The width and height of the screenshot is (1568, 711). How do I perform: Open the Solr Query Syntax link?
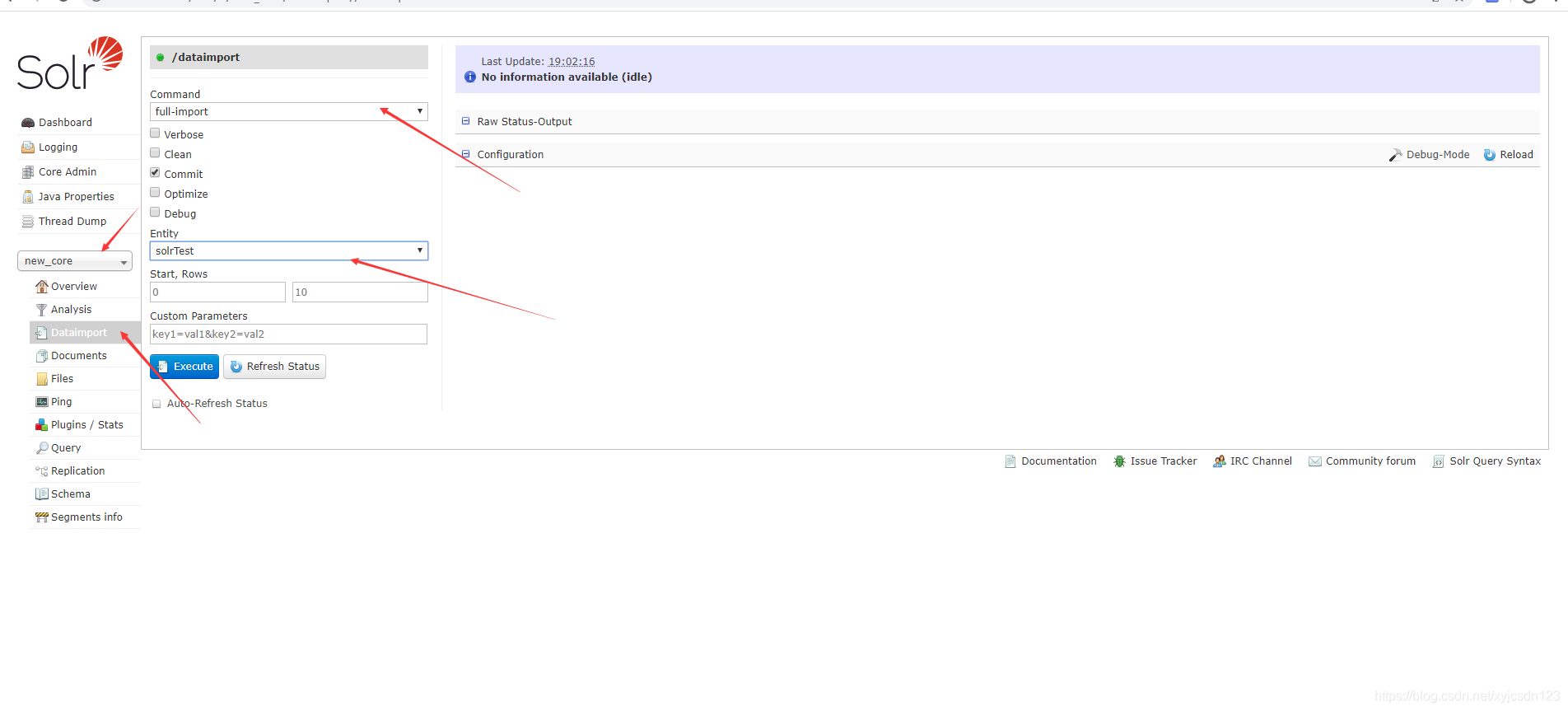(x=1495, y=461)
